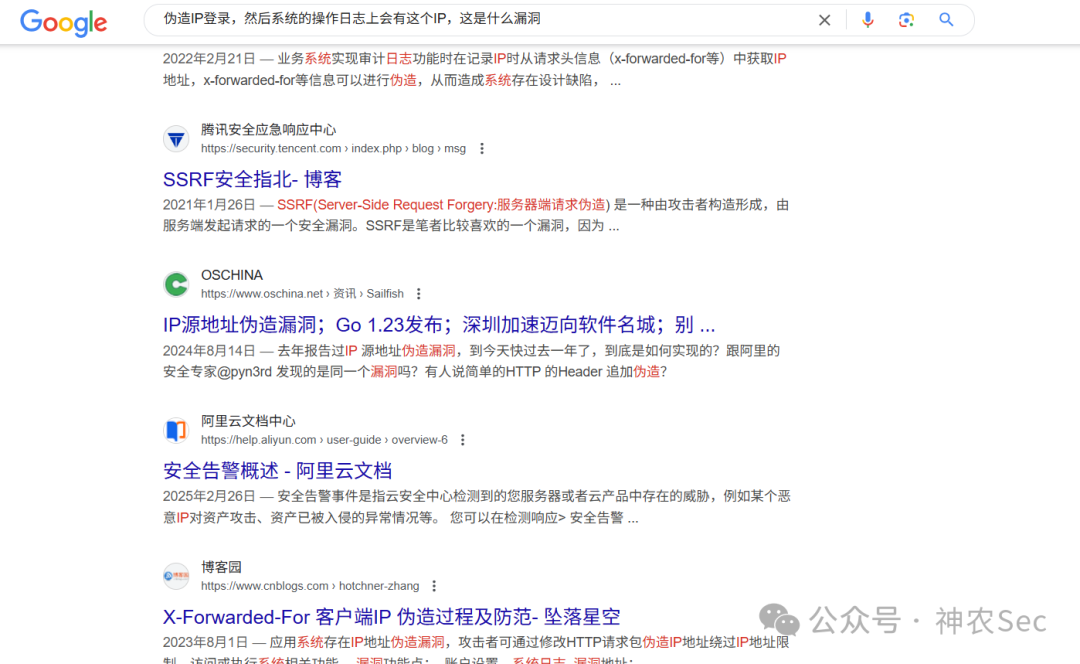Click the 阿里云文档中心 site name

point(248,421)
